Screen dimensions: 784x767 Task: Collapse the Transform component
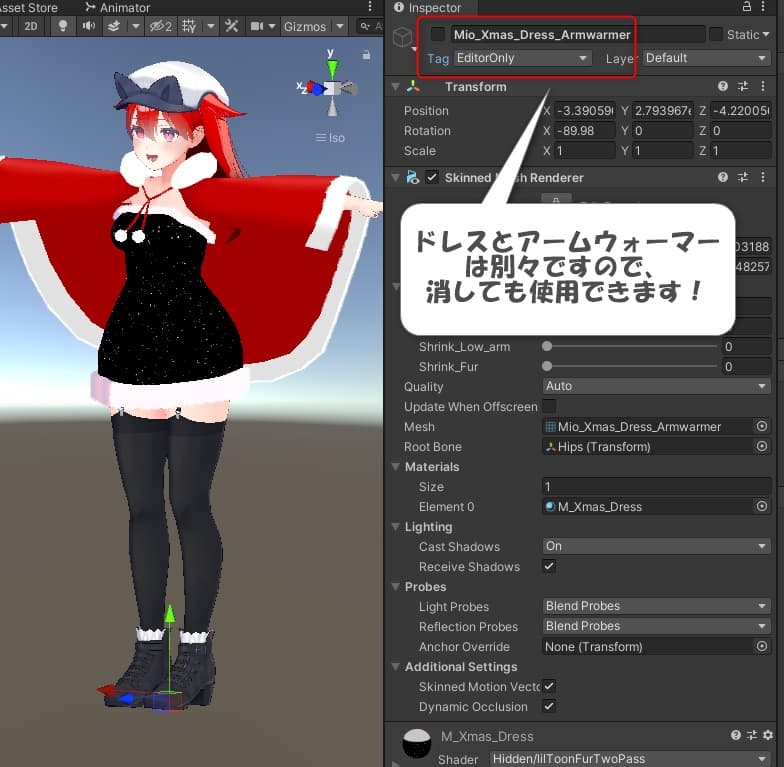396,86
